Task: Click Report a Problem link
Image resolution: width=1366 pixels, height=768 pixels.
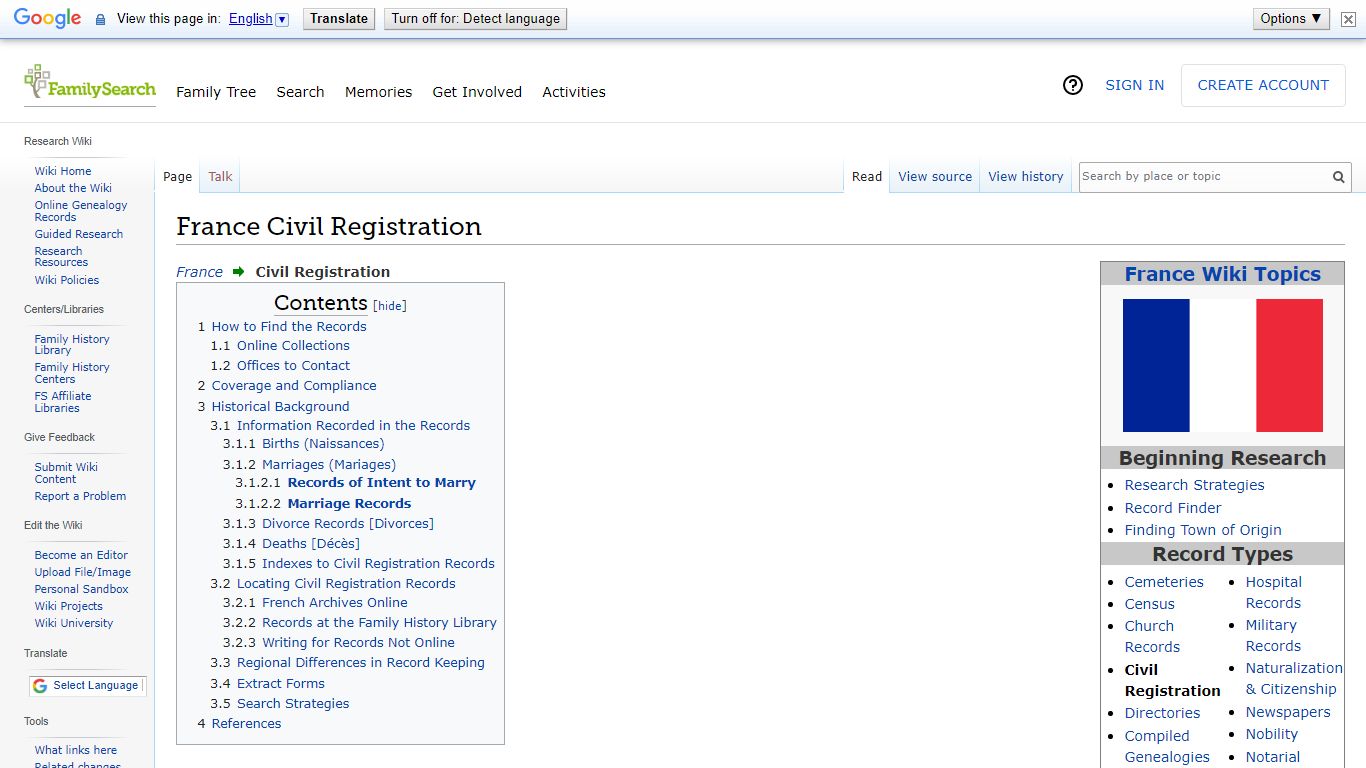Action: pos(80,496)
